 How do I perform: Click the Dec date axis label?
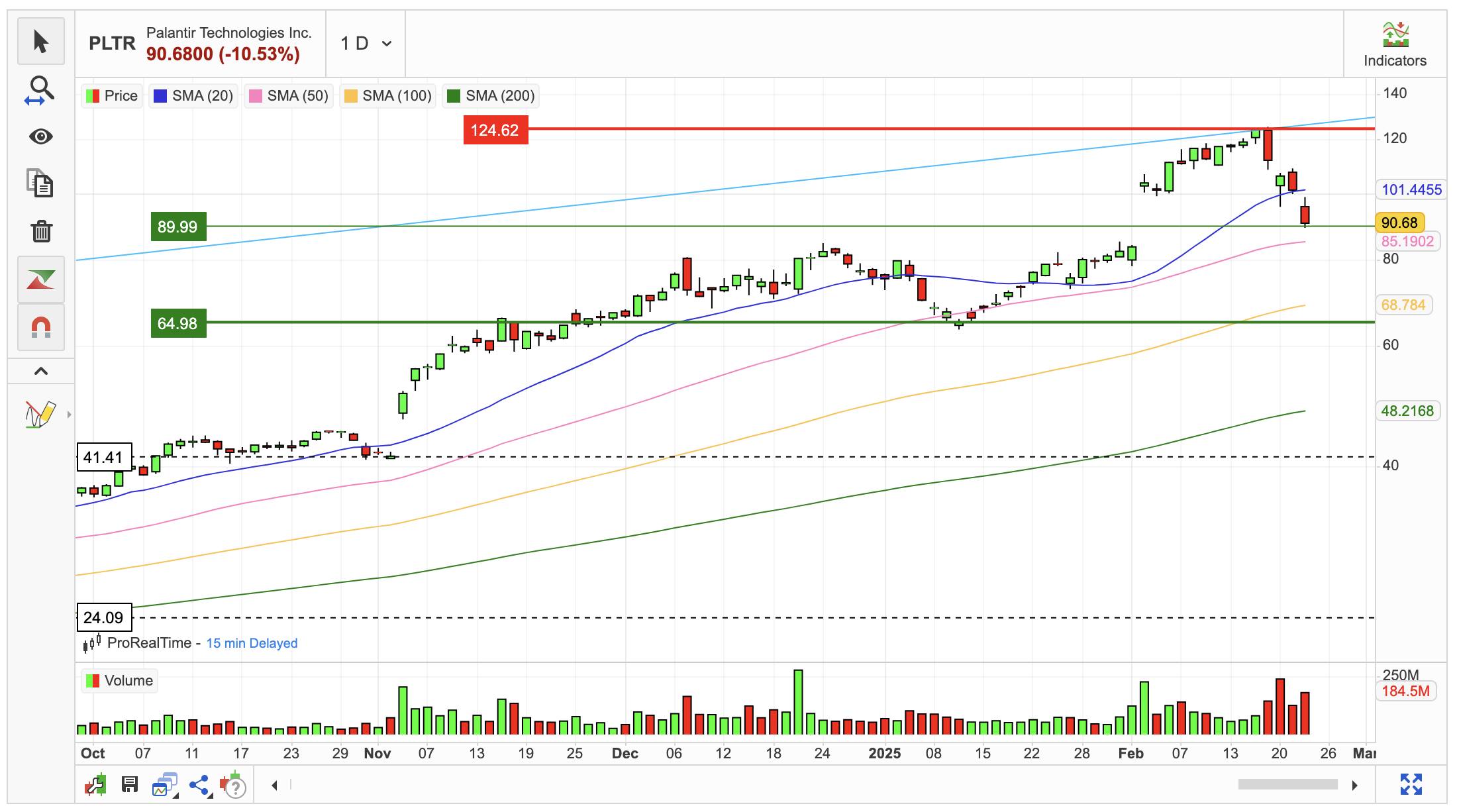click(625, 754)
